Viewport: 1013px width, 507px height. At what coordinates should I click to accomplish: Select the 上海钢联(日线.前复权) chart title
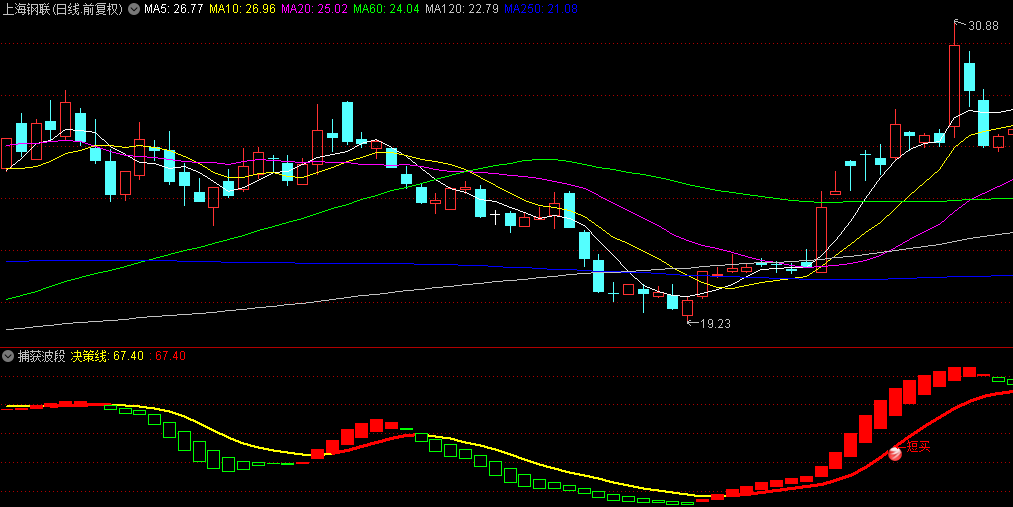pyautogui.click(x=63, y=9)
